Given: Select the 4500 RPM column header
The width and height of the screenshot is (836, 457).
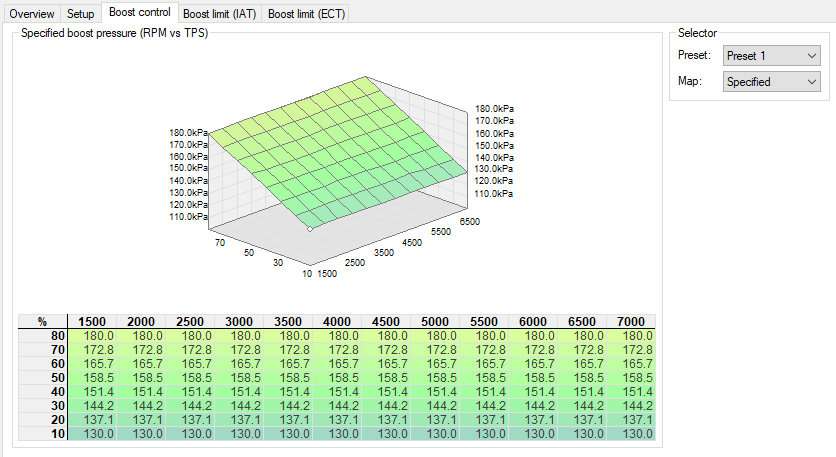Looking at the screenshot, I should point(386,322).
